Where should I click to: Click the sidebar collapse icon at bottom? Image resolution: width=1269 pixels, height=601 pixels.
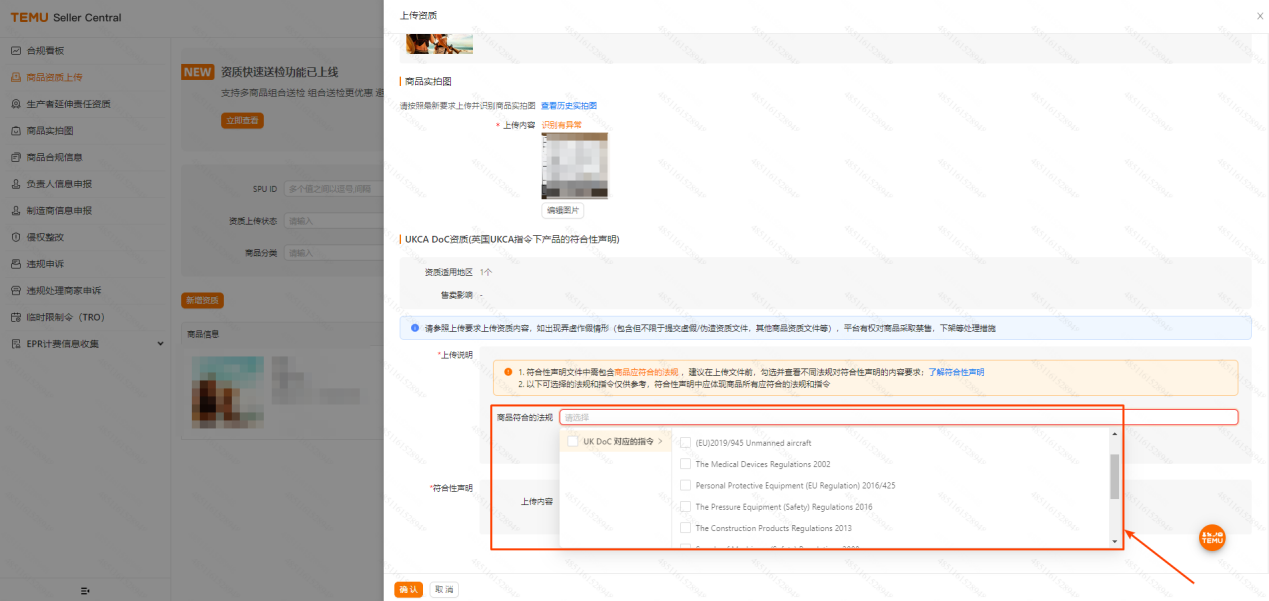[x=85, y=591]
